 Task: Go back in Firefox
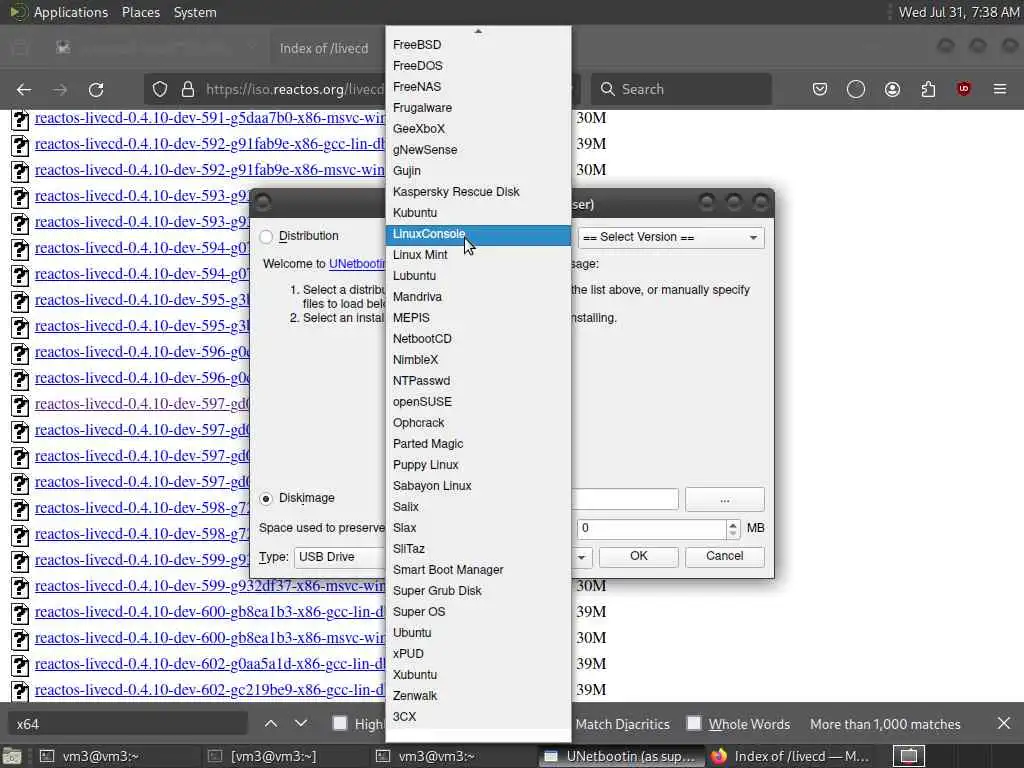click(x=24, y=89)
